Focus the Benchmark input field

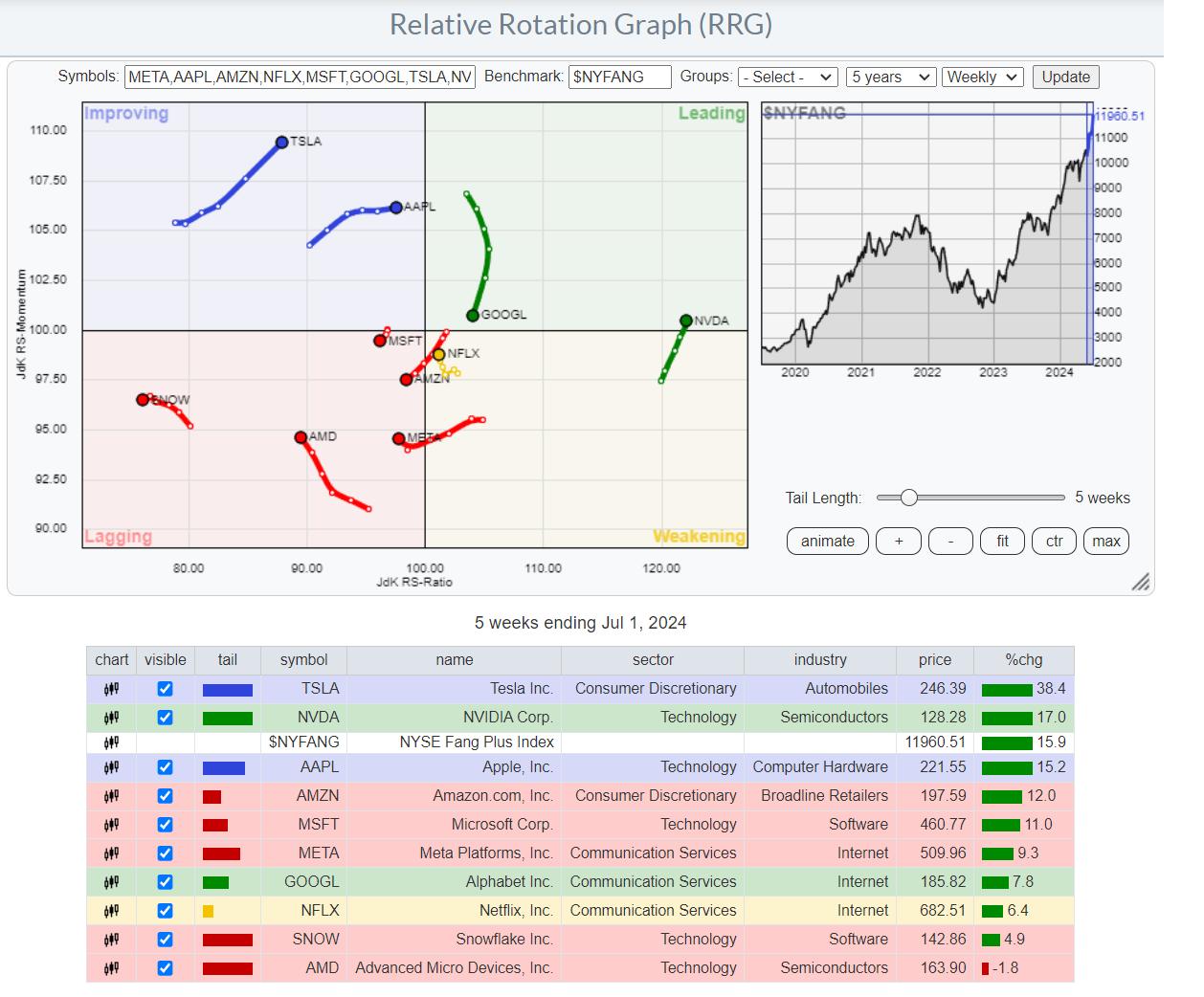pos(619,78)
